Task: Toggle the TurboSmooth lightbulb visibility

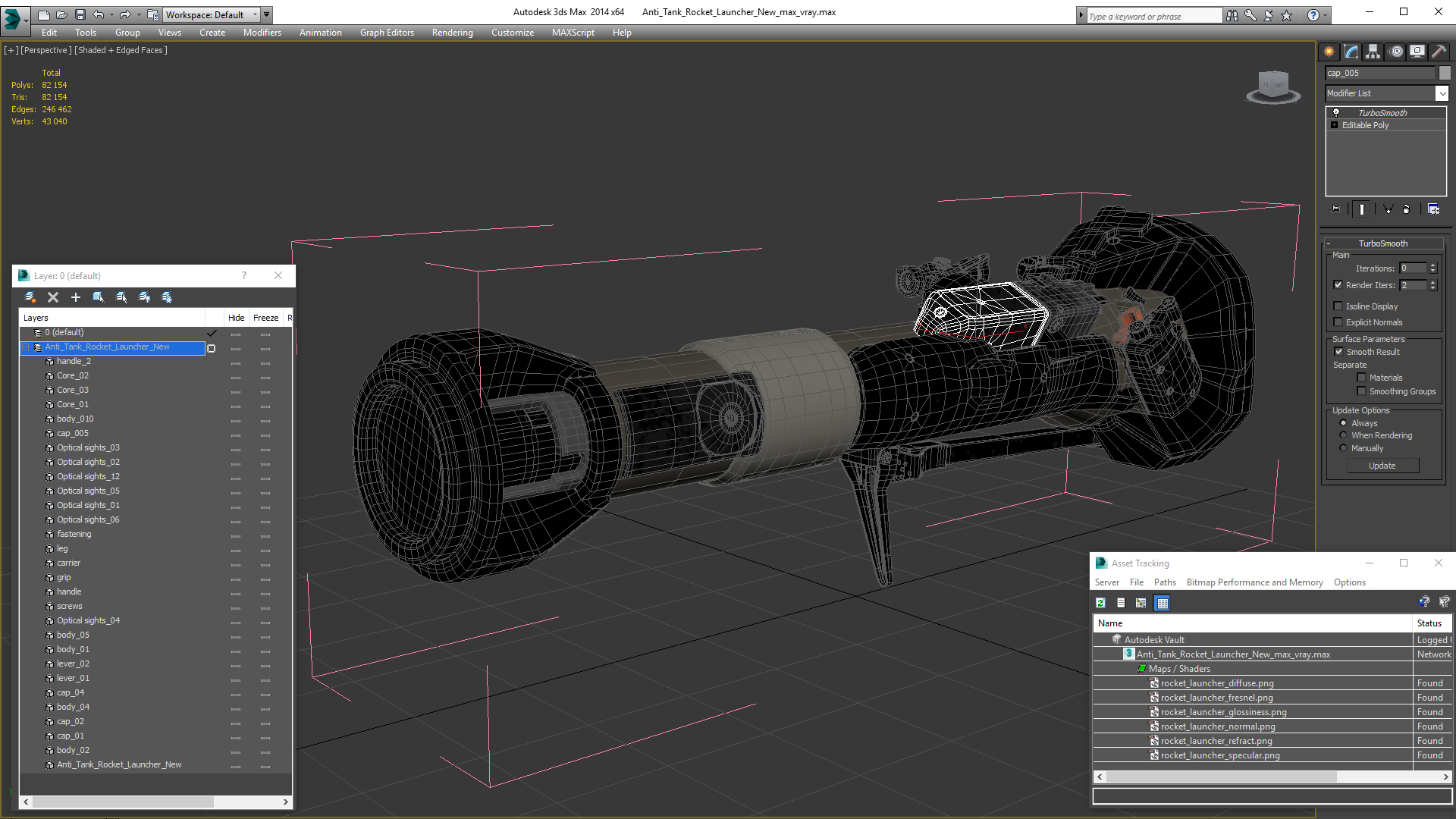Action: pos(1336,112)
